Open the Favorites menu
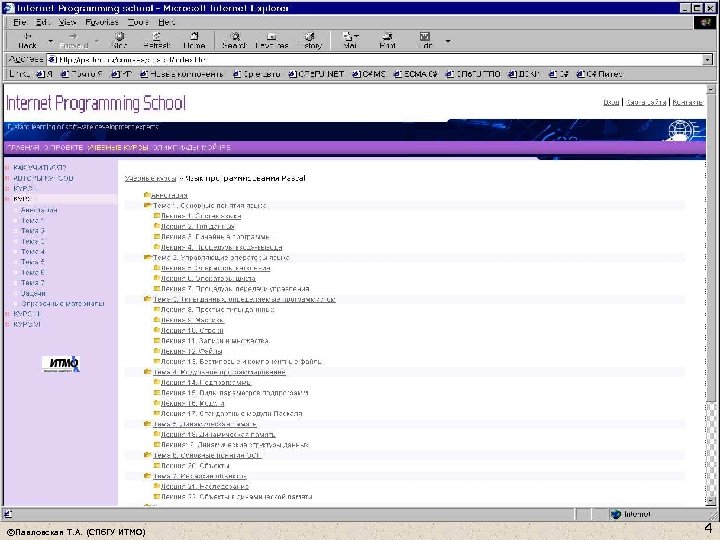720x540 pixels. click(101, 22)
